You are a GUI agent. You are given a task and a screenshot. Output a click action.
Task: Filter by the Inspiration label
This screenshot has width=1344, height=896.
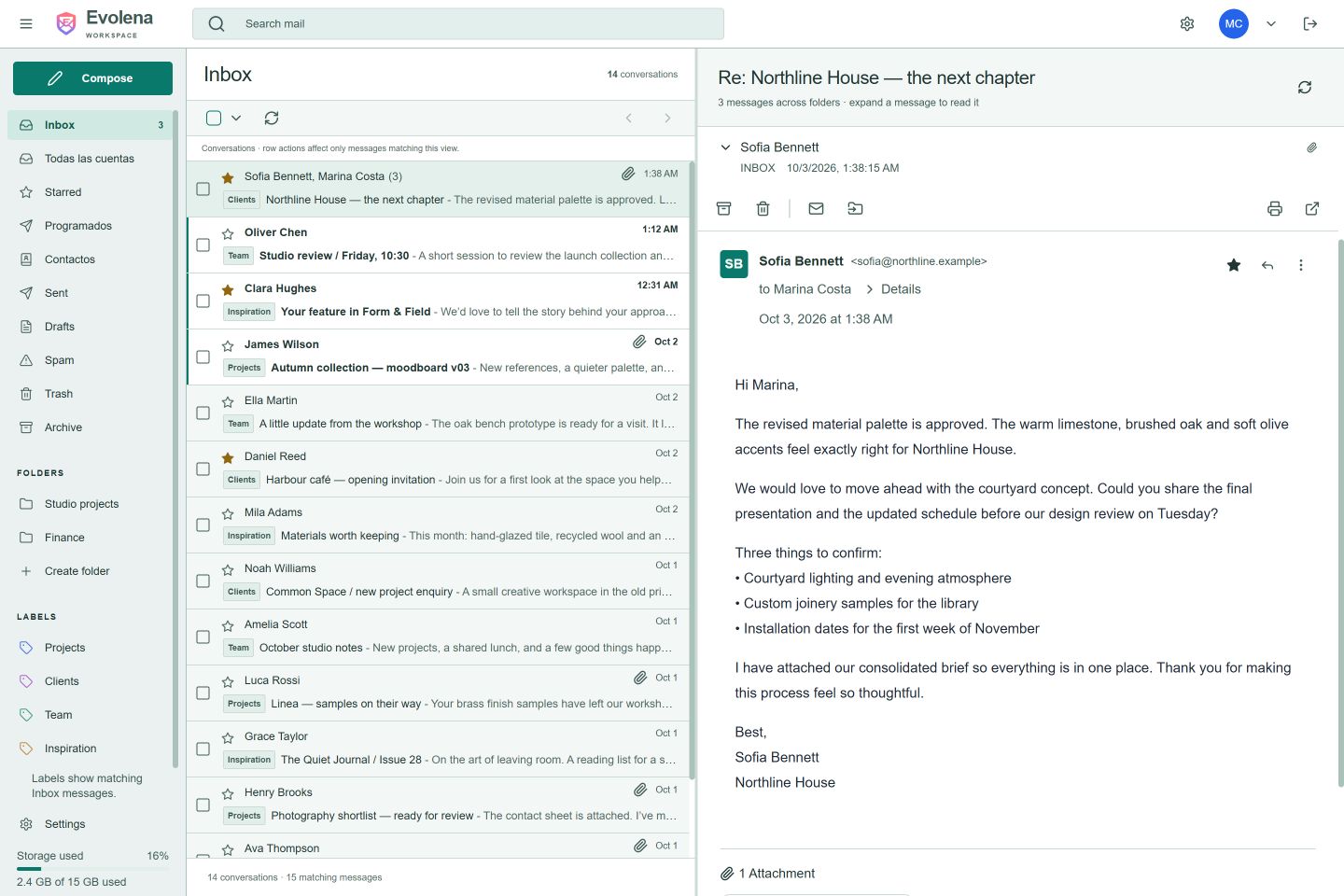(x=90, y=749)
